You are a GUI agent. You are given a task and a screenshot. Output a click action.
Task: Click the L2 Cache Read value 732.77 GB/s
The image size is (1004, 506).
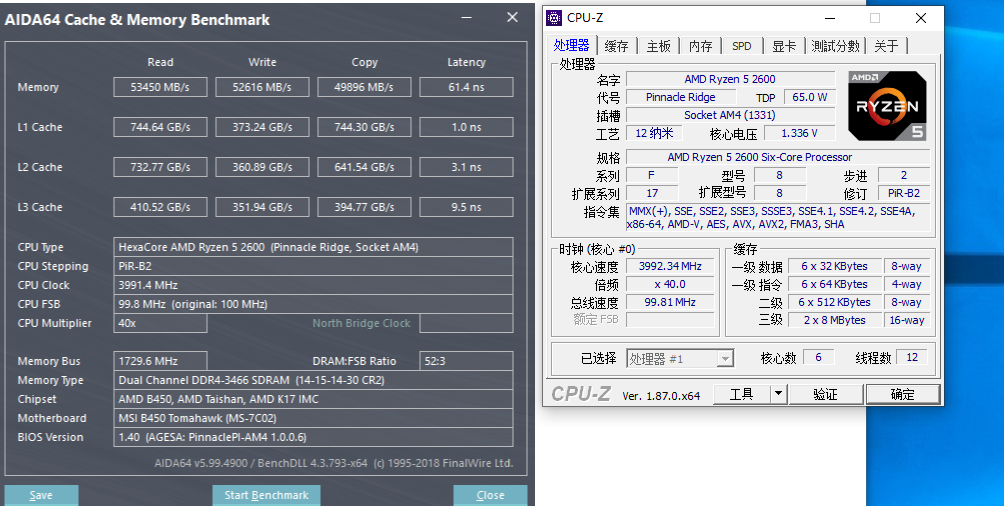click(x=160, y=167)
